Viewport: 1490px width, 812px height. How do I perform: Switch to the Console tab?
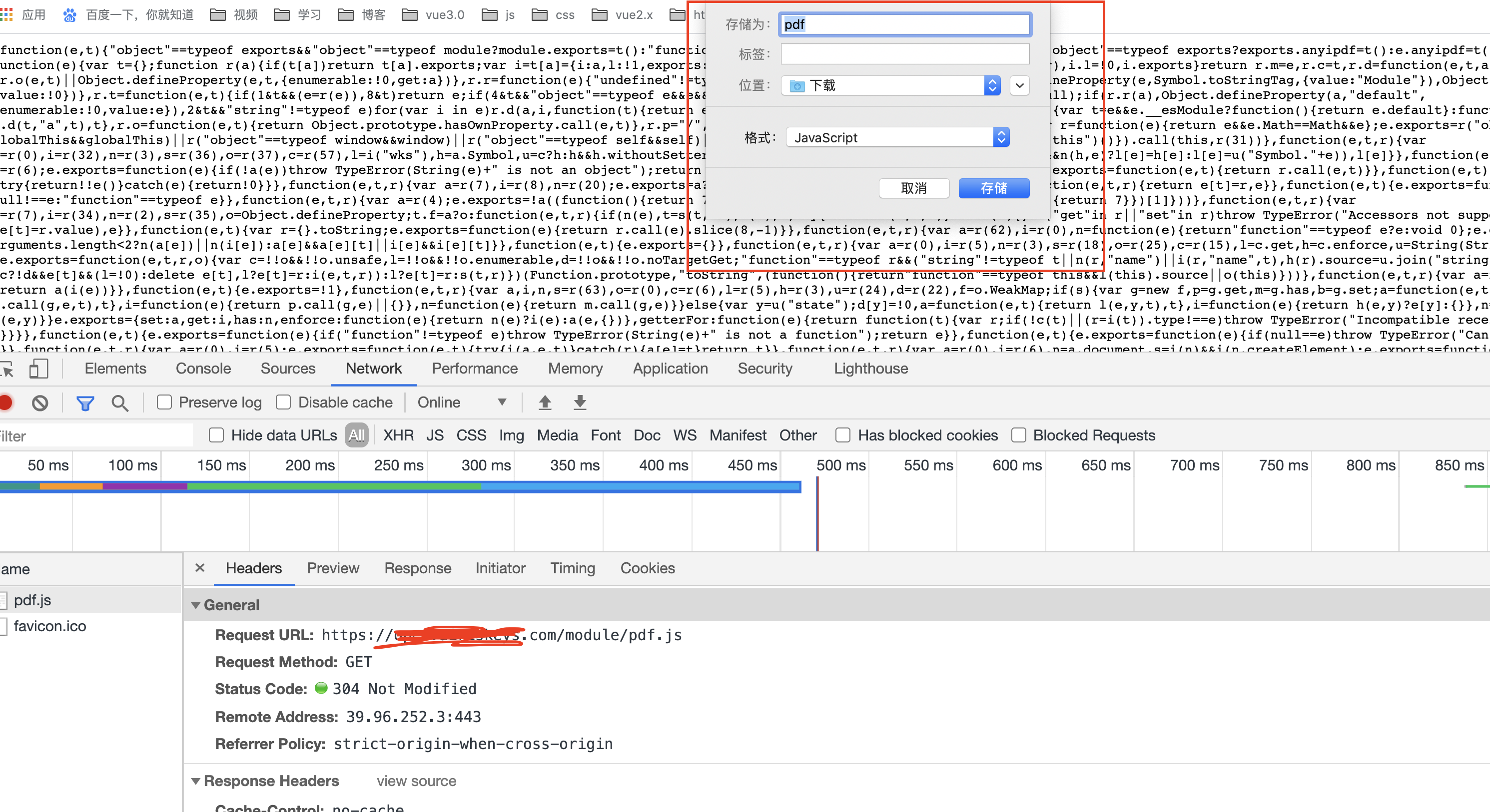[x=203, y=369]
